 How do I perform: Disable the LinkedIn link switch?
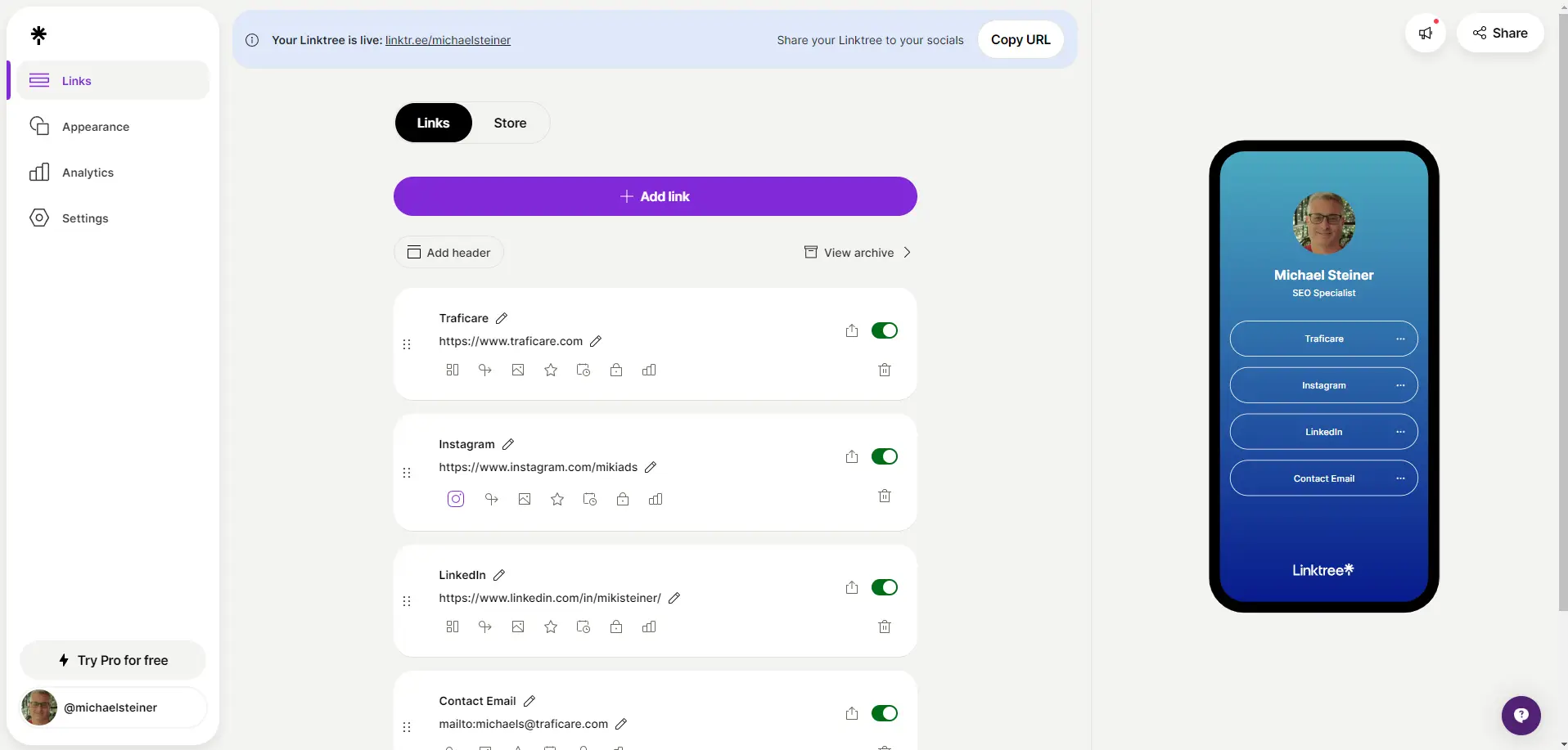point(885,587)
